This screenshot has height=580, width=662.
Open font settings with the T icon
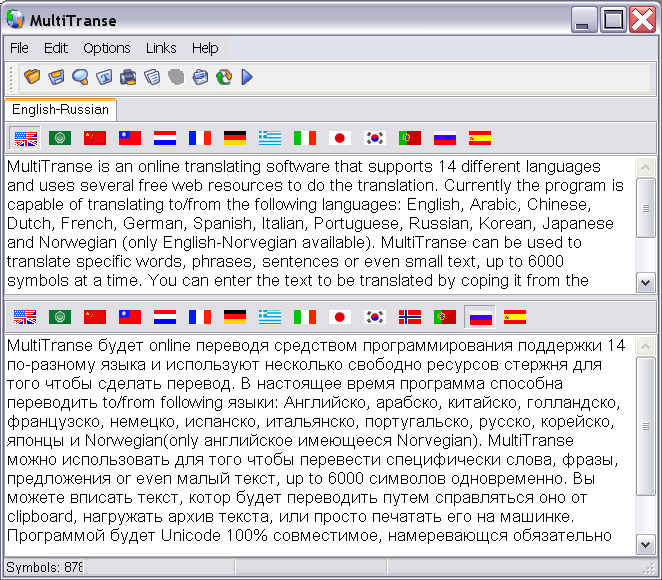104,77
